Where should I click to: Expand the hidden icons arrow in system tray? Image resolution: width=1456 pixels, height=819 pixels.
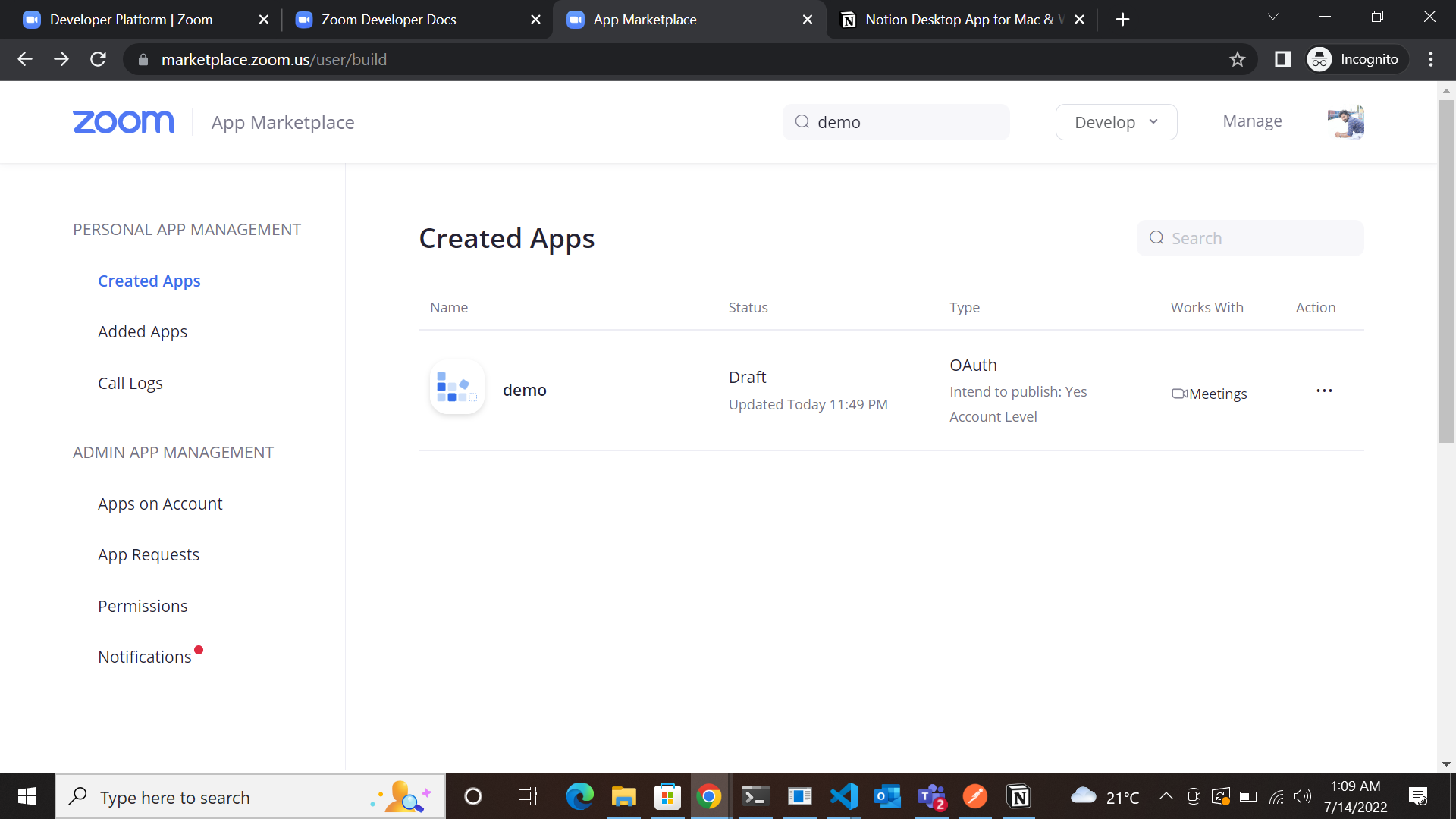coord(1166,797)
